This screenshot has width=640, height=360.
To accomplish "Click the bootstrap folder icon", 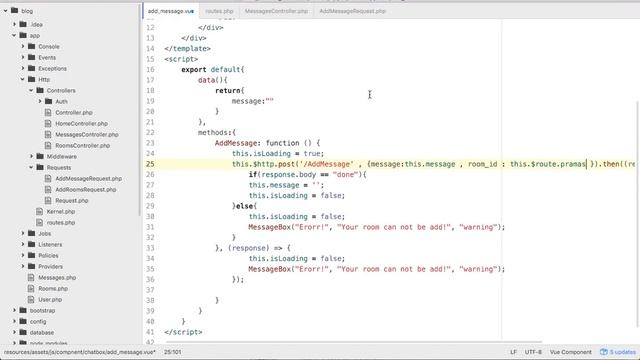I will [x=23, y=311].
